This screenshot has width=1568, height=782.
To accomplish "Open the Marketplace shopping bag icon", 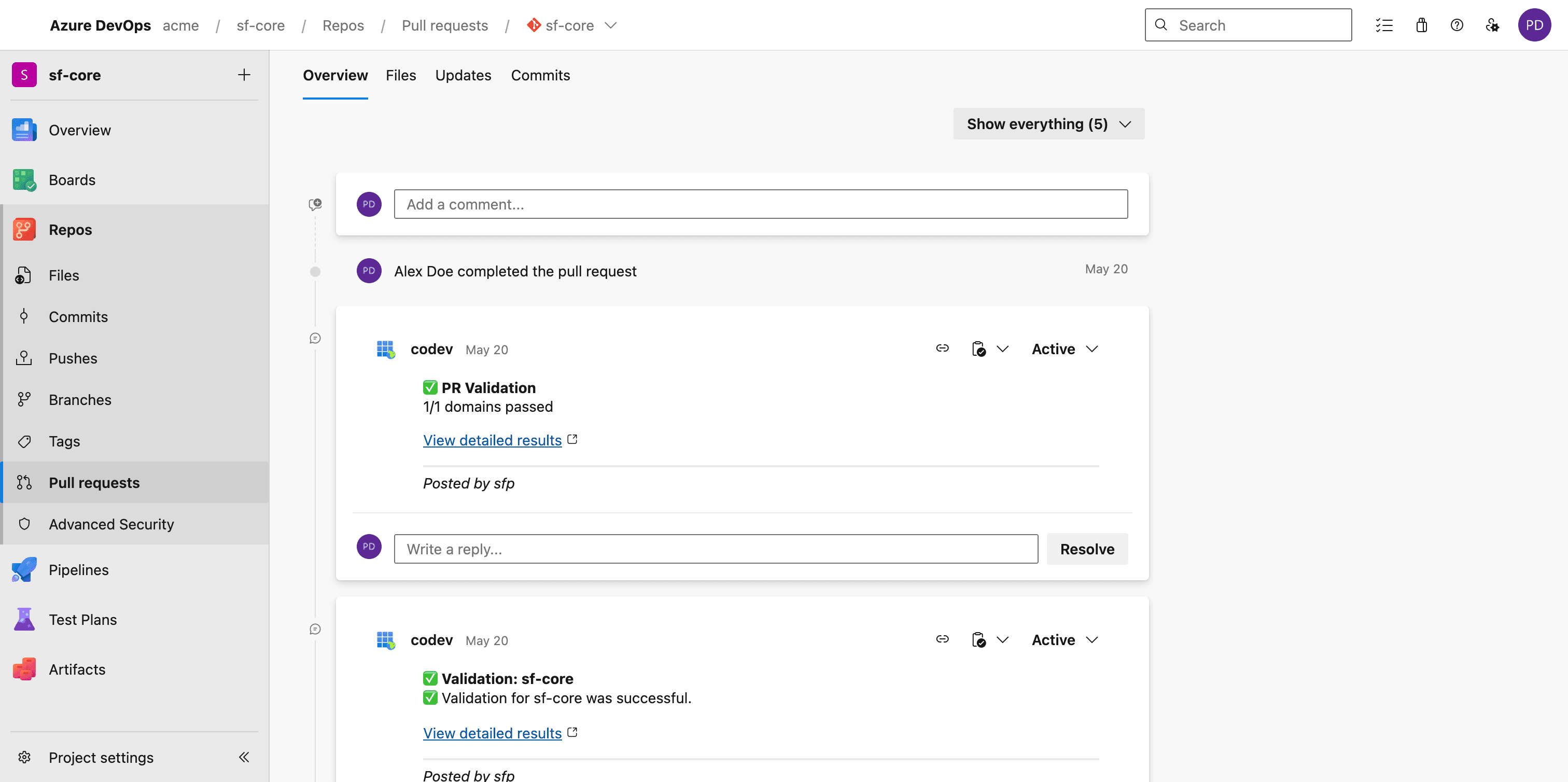I will [x=1421, y=25].
